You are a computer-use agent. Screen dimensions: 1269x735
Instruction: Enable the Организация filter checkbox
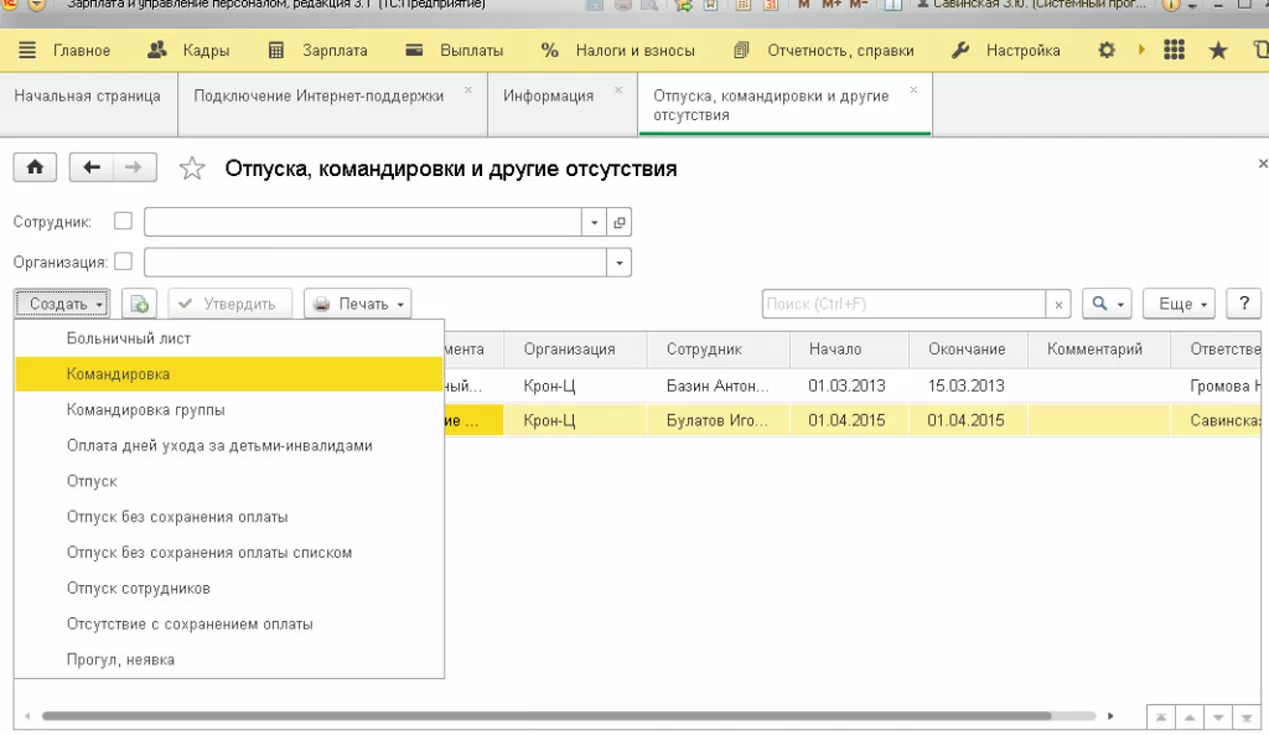(123, 262)
